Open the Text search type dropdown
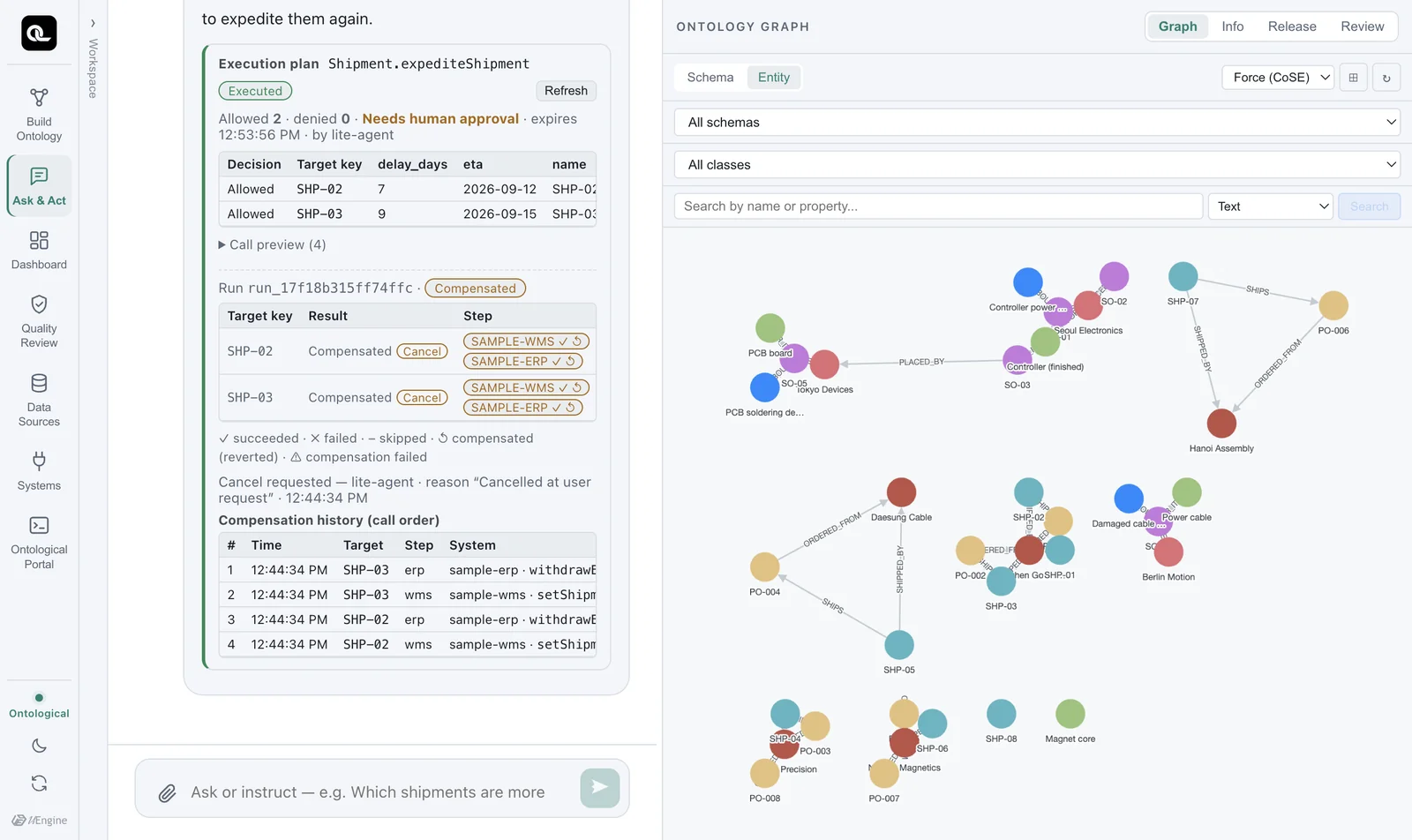The width and height of the screenshot is (1412, 840). (1270, 206)
